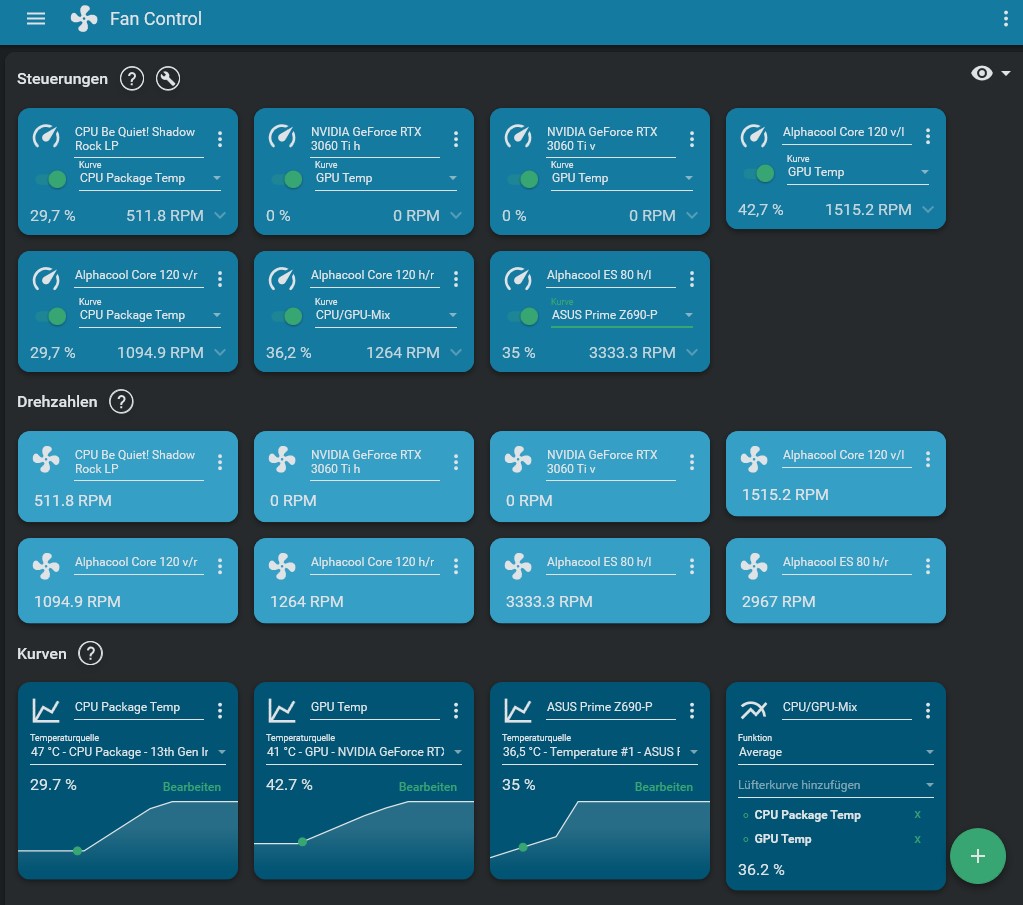This screenshot has height=905, width=1023.
Task: Click the gauge icon of CPU Be Quiet! control
Action: tap(46, 136)
